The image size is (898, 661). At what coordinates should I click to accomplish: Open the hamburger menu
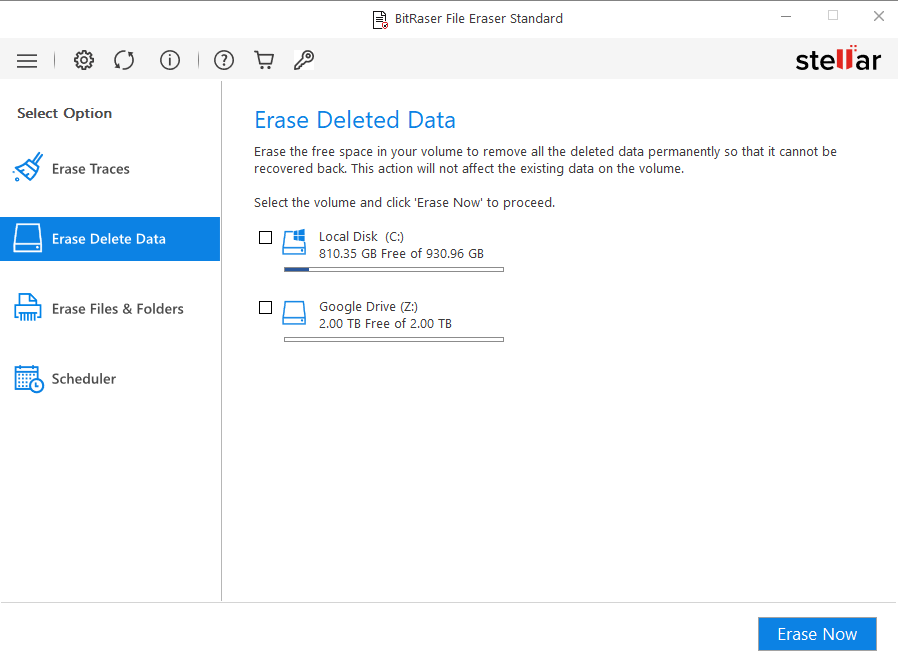(x=27, y=60)
